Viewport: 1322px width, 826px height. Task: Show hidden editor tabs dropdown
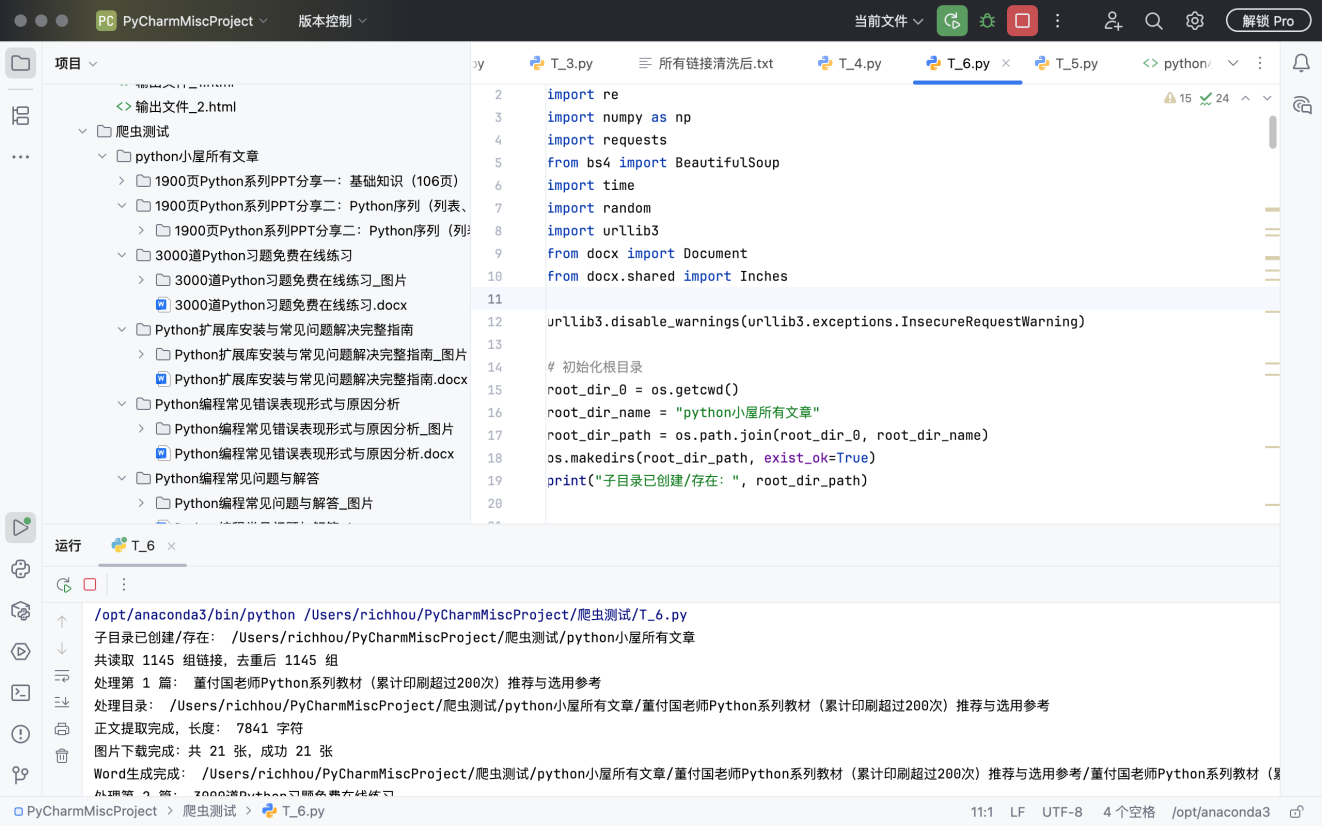click(1233, 63)
